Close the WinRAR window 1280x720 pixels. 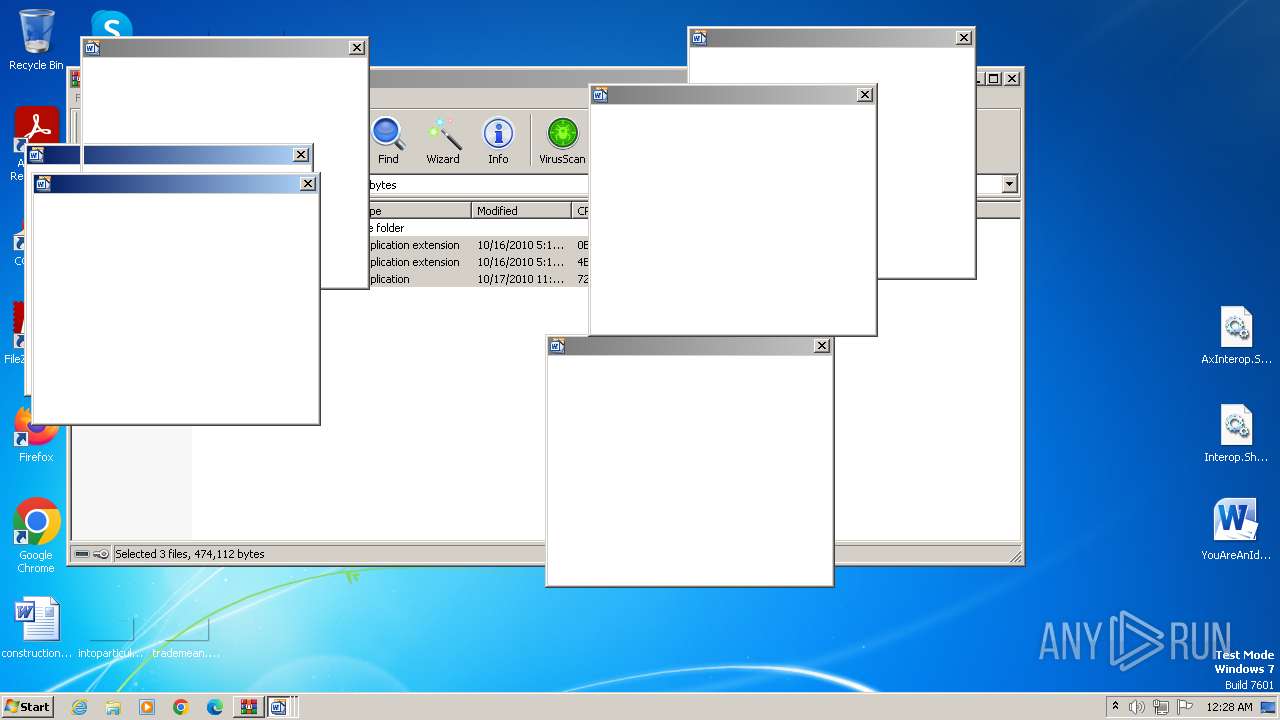[1012, 78]
